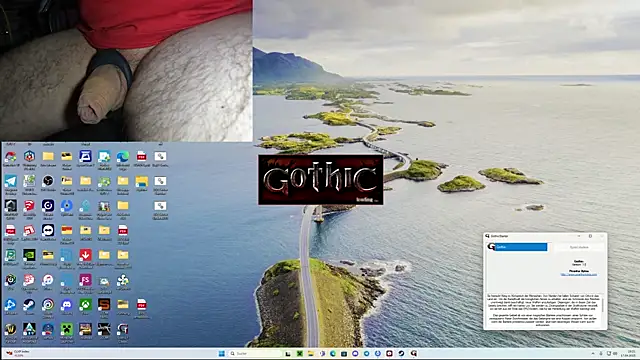Launch the Gothic desktop shortcut
Screen dimensions: 640x360
123,329
